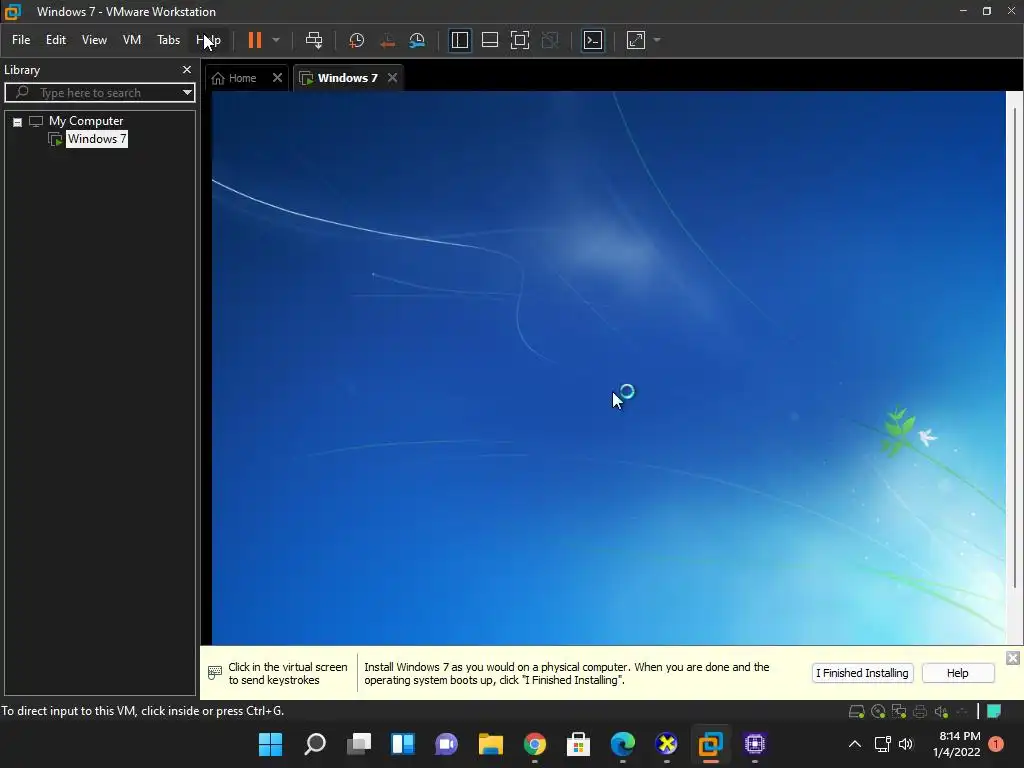Click the teal message log note icon
The height and width of the screenshot is (768, 1024).
click(993, 711)
